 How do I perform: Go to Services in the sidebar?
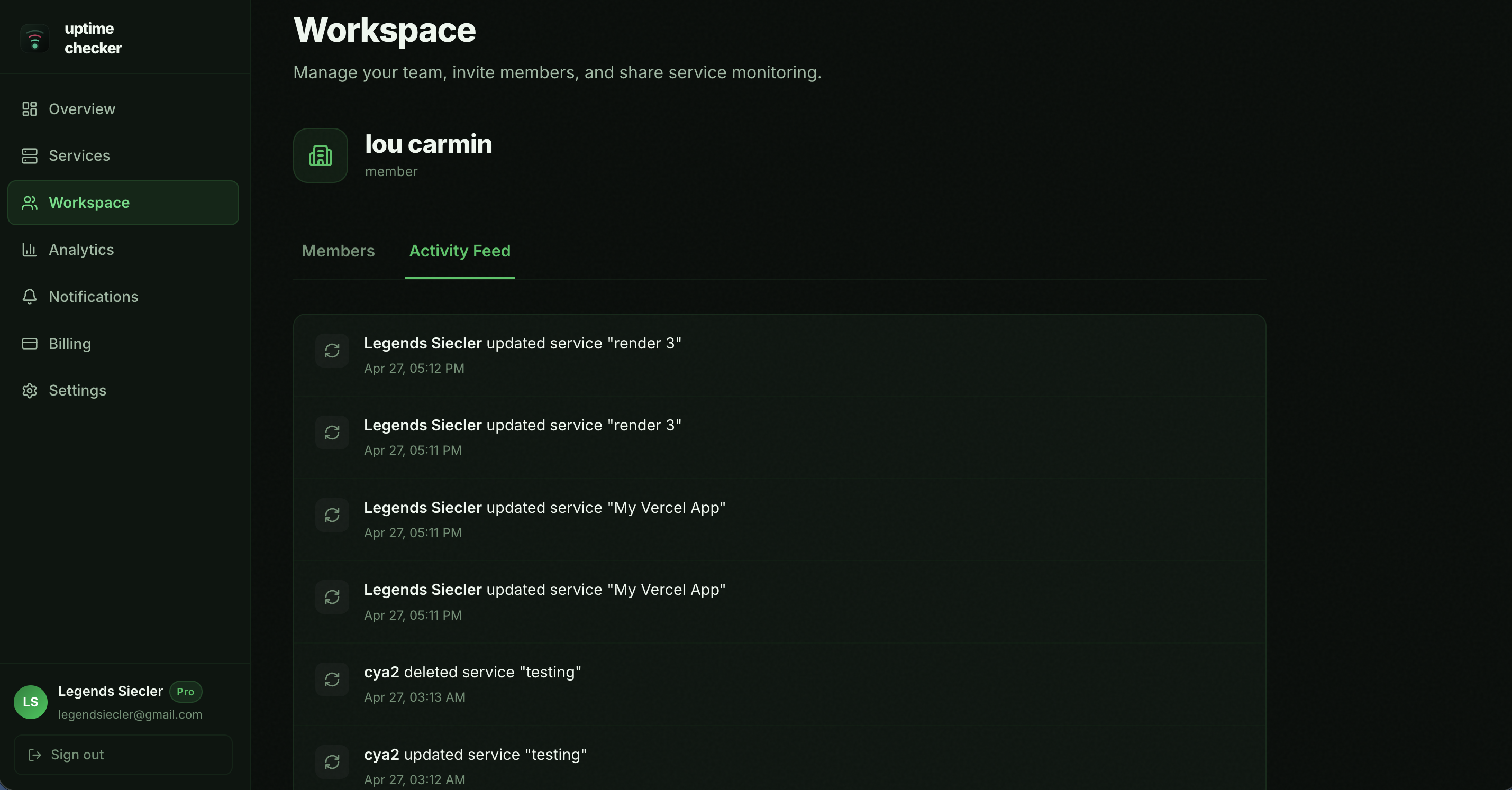123,155
